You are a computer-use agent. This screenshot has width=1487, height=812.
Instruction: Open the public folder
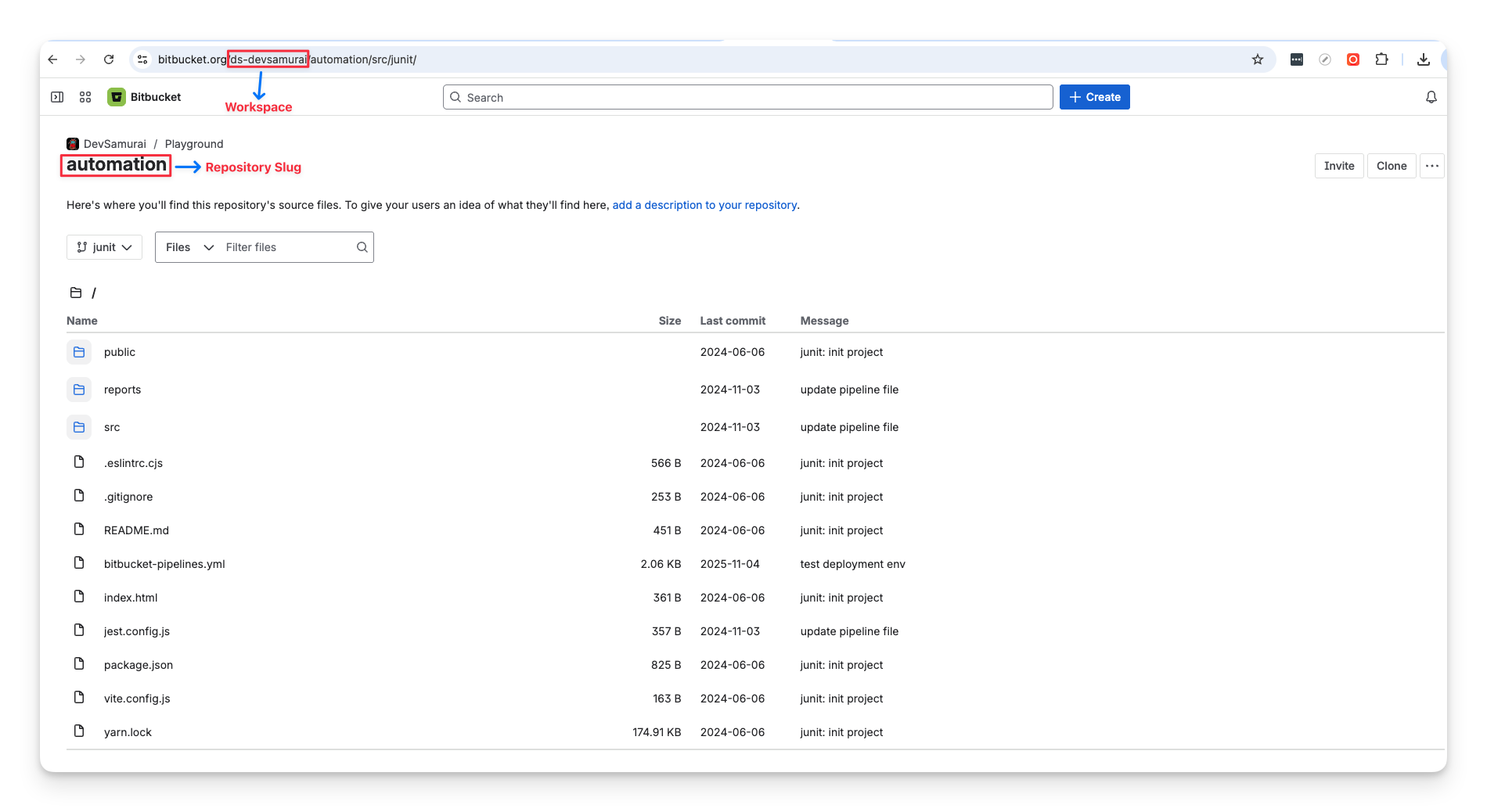pyautogui.click(x=119, y=352)
